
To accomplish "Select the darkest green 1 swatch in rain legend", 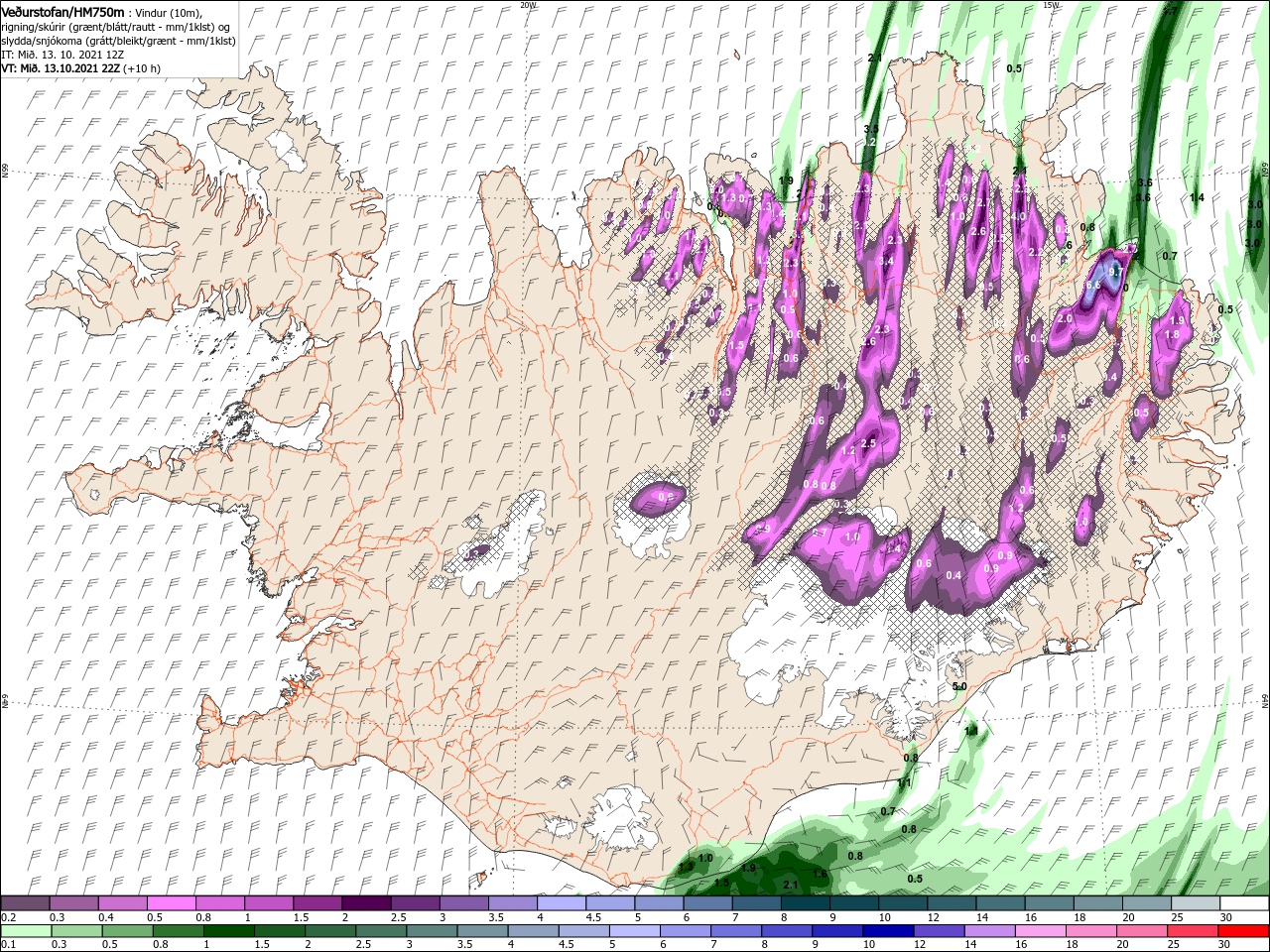I will (x=229, y=931).
